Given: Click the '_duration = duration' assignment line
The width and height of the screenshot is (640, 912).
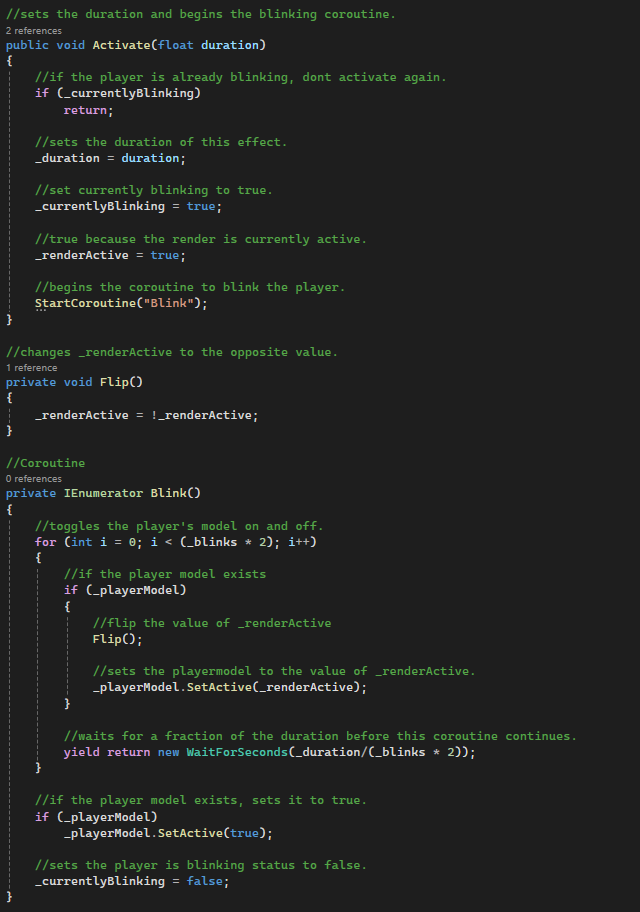Looking at the screenshot, I should pos(110,158).
